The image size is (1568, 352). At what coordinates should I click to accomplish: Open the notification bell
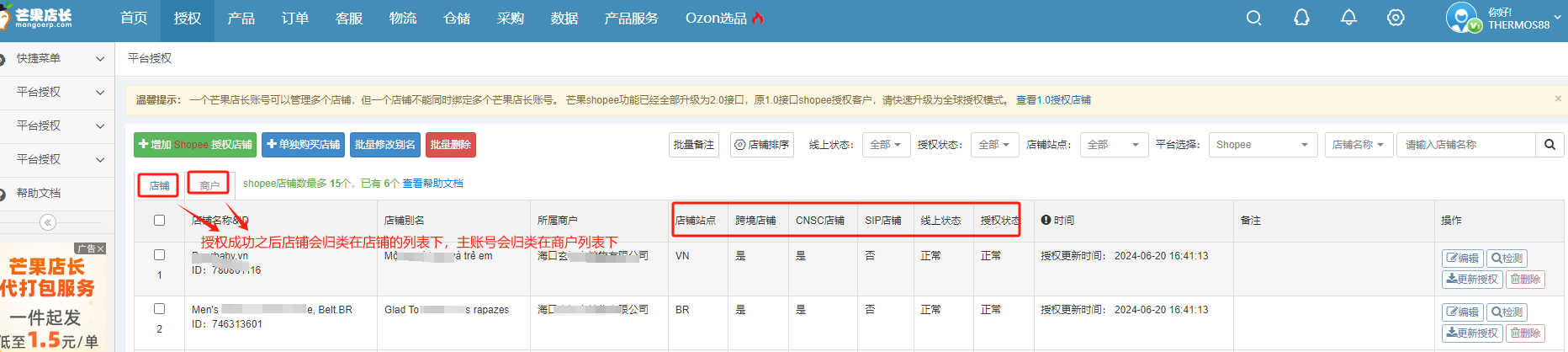[1348, 18]
